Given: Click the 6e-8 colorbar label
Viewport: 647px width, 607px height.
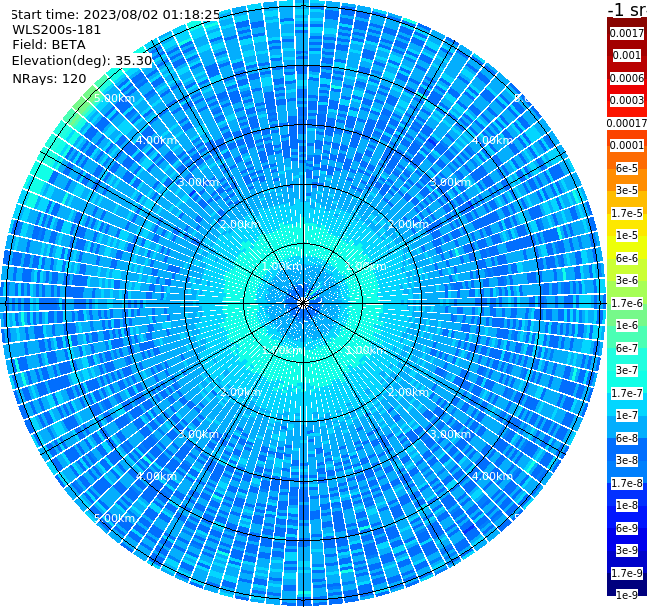Looking at the screenshot, I should 627,438.
